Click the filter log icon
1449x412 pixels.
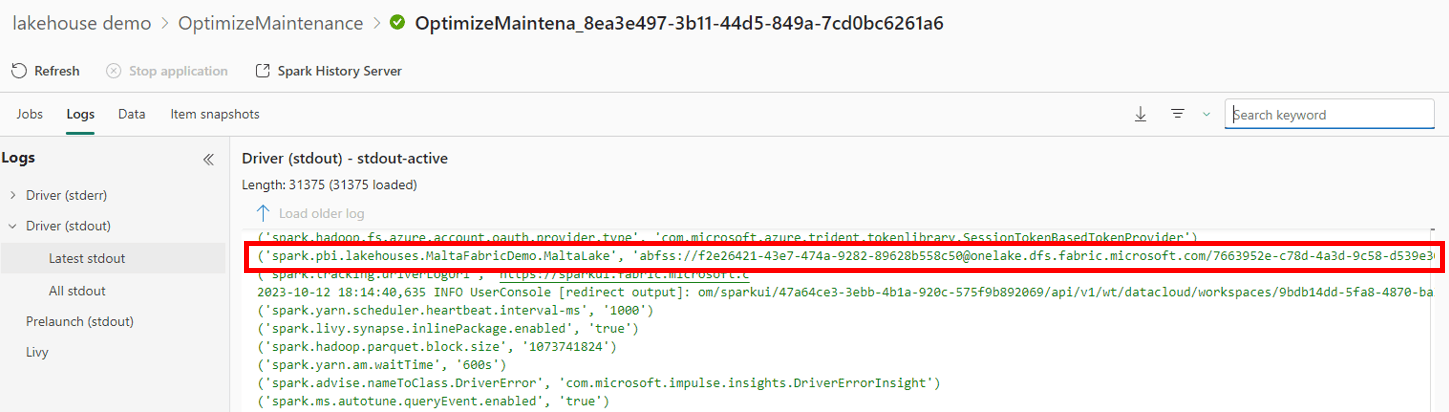(x=1178, y=115)
